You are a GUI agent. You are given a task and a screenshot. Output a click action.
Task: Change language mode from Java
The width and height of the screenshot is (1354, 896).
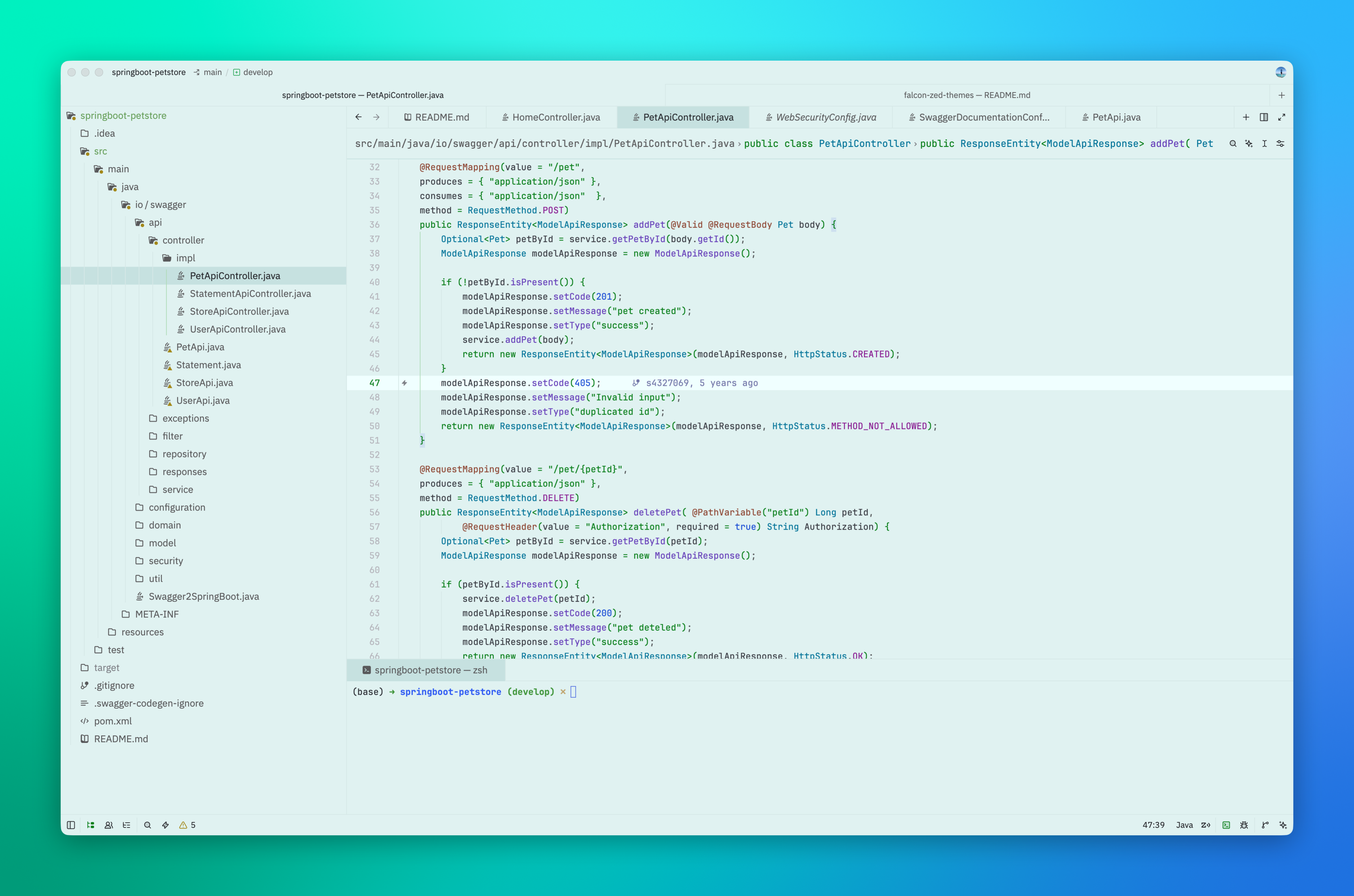click(x=1184, y=824)
